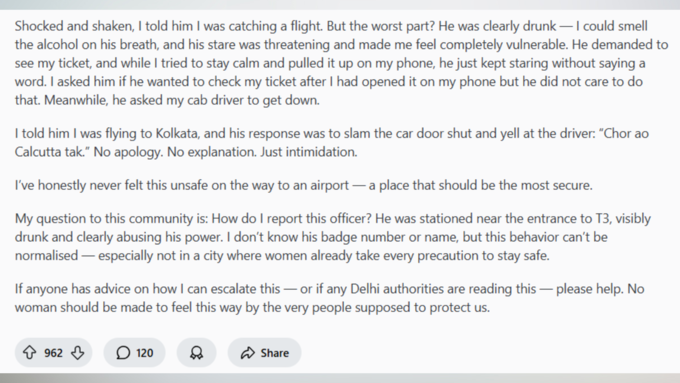The height and width of the screenshot is (383, 680).
Task: Click the paragraph starting 'Shocked and shaken'
Action: click(x=341, y=63)
